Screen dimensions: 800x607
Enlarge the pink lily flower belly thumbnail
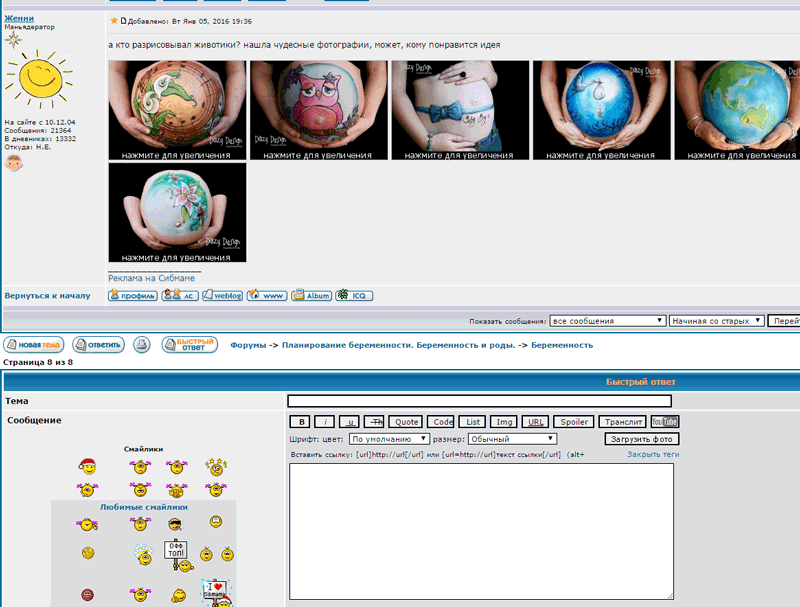click(177, 213)
